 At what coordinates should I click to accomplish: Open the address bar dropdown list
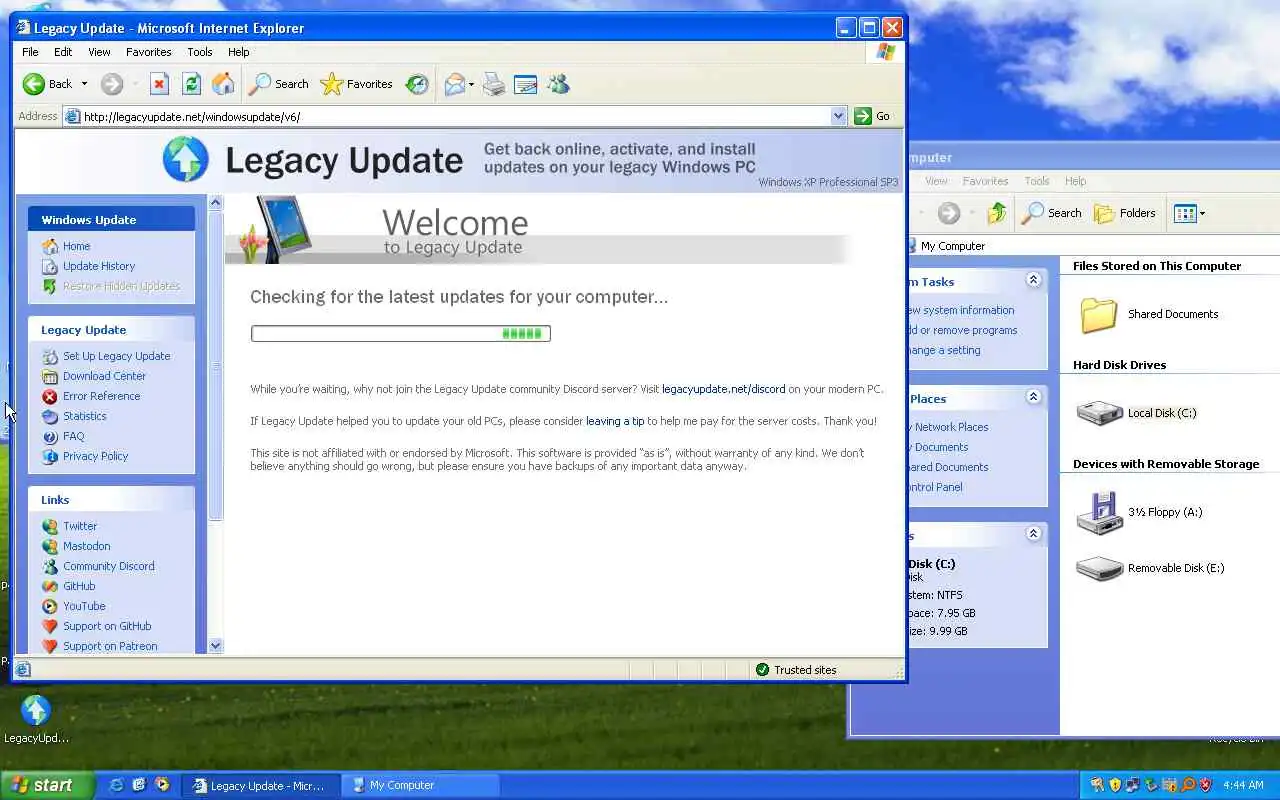click(838, 116)
